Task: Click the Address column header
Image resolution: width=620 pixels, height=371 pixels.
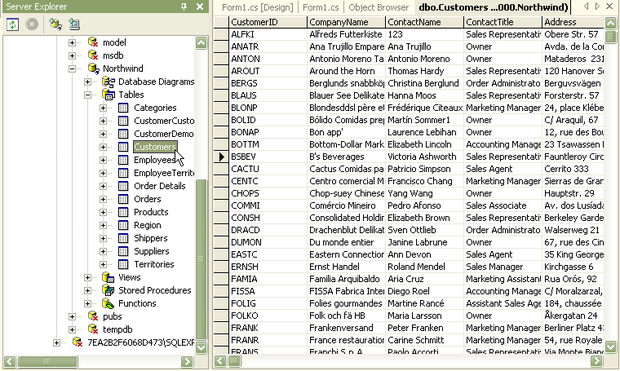Action: click(x=573, y=22)
